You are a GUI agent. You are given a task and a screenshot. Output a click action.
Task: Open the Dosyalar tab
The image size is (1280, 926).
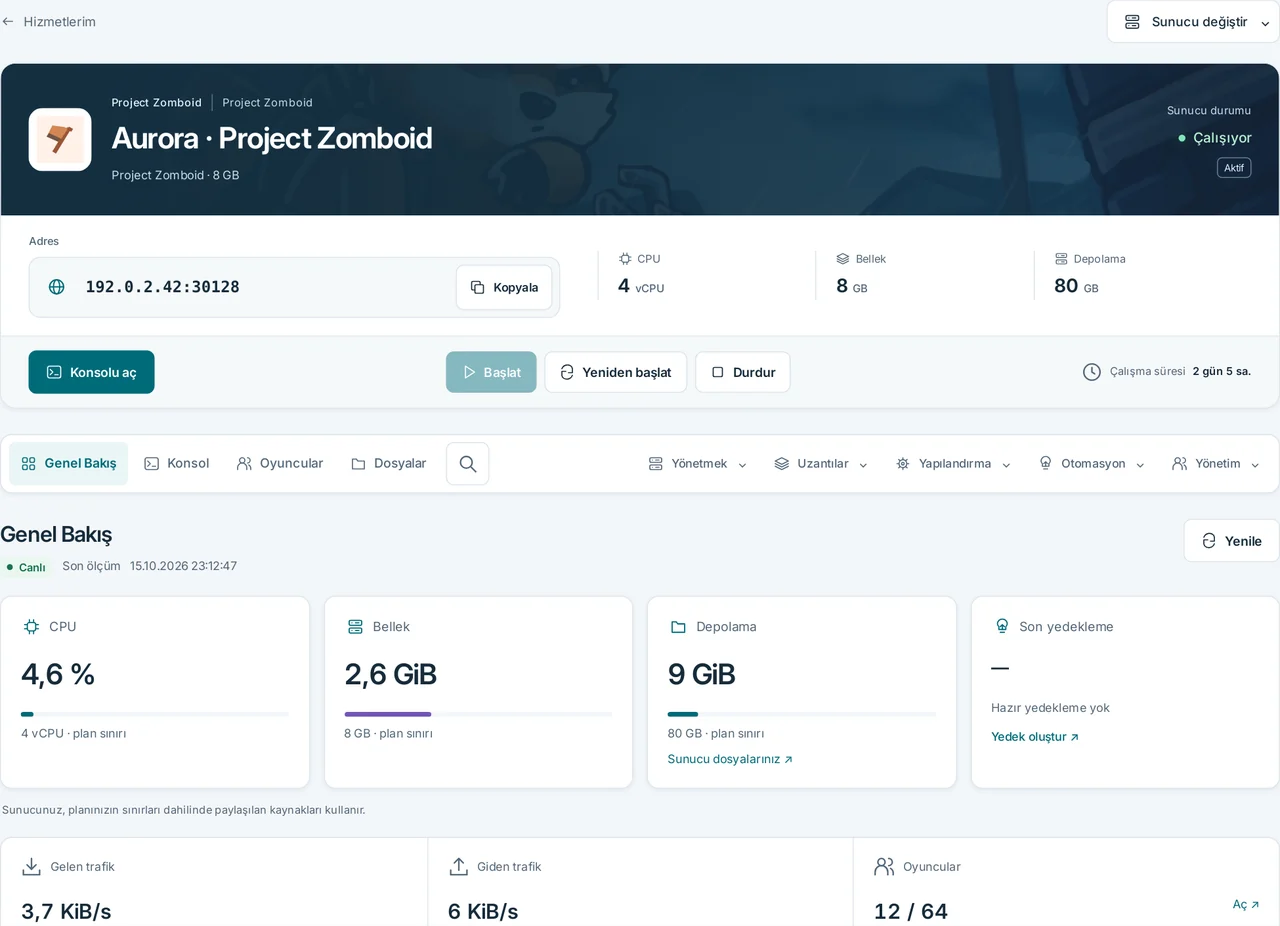click(389, 464)
